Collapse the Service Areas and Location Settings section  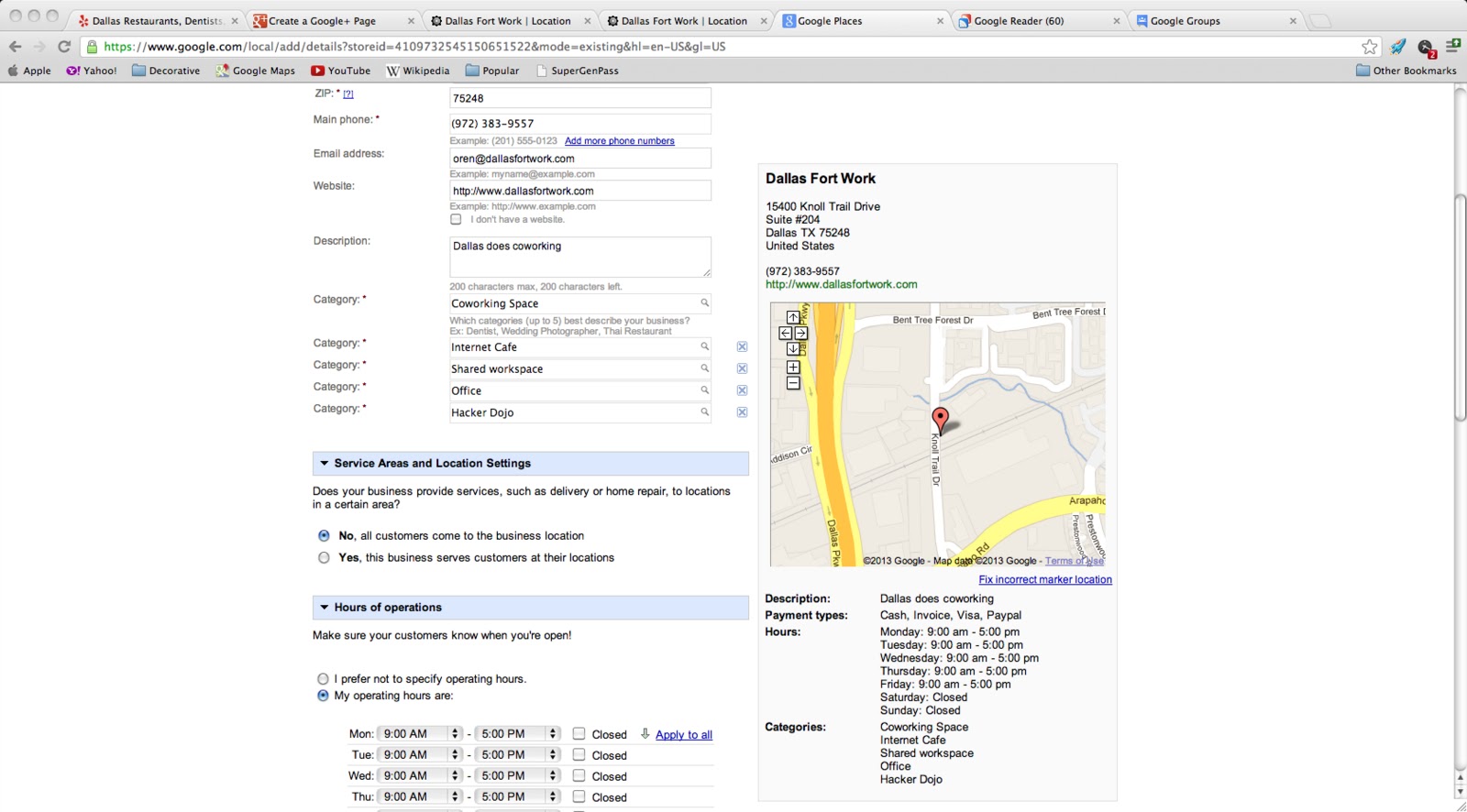tap(530, 464)
